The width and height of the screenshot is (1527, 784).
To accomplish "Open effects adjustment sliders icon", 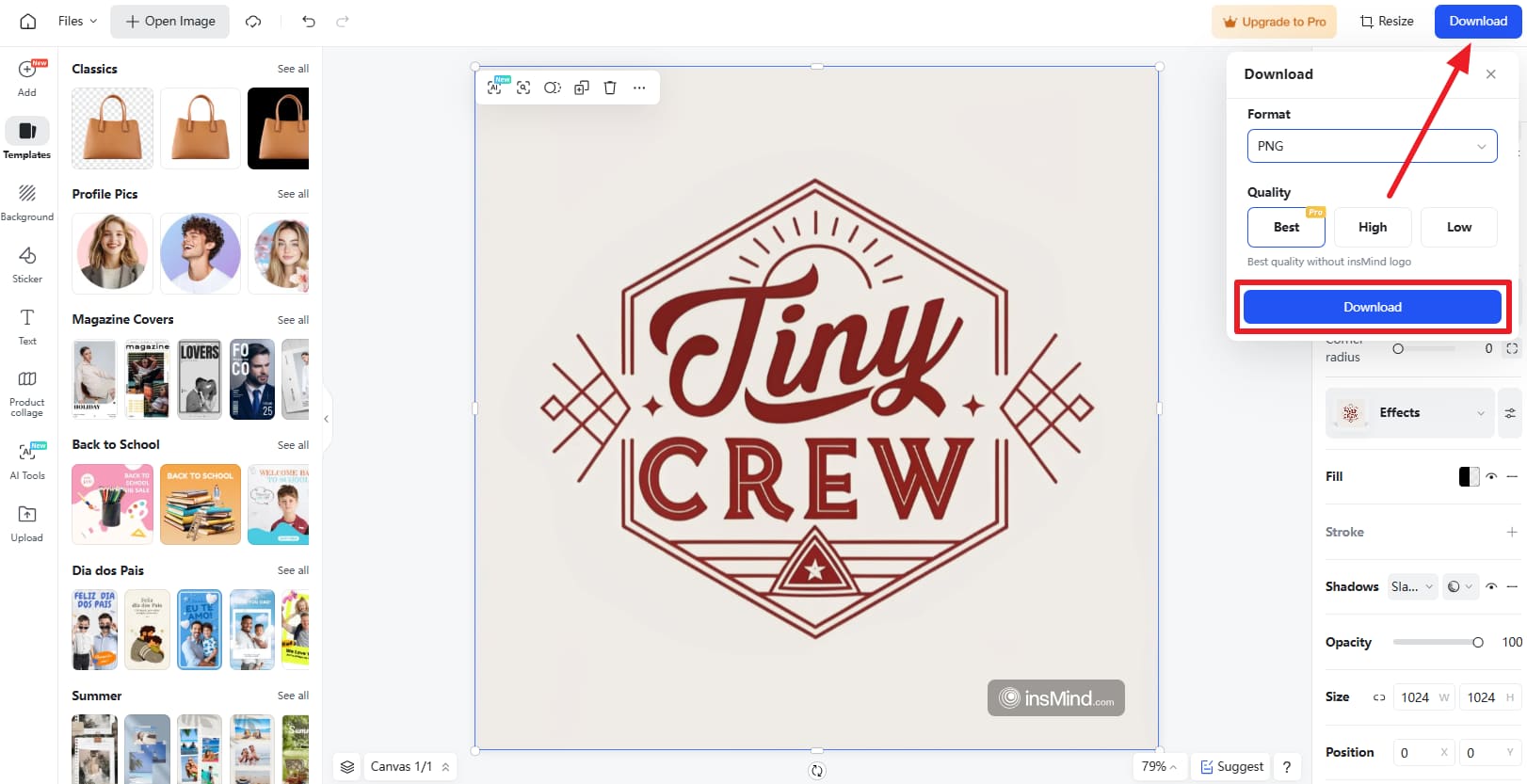I will (1510, 413).
